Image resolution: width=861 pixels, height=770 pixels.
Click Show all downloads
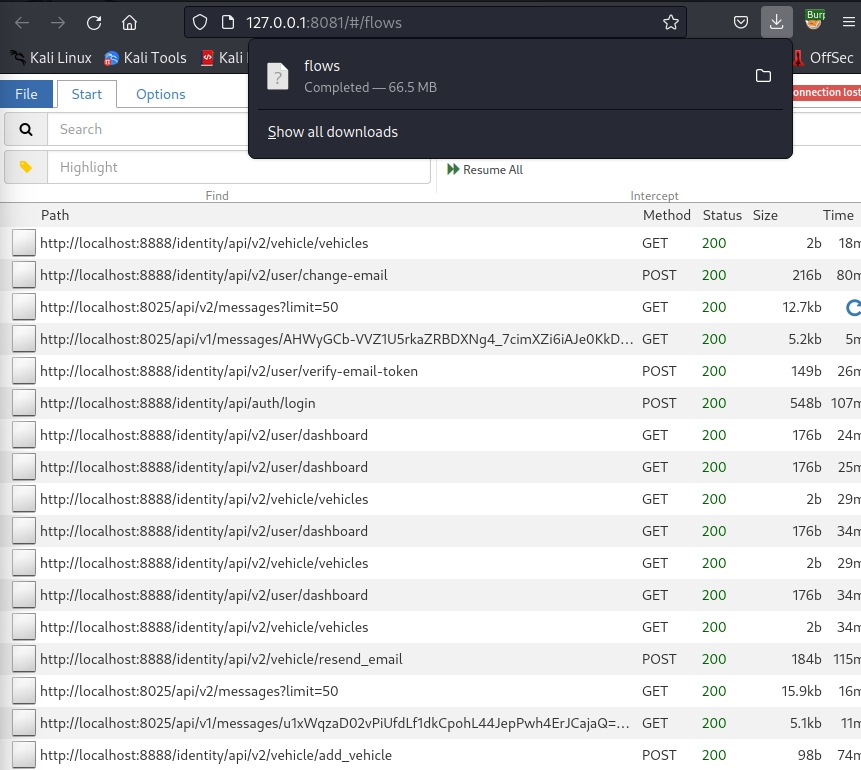pyautogui.click(x=333, y=132)
